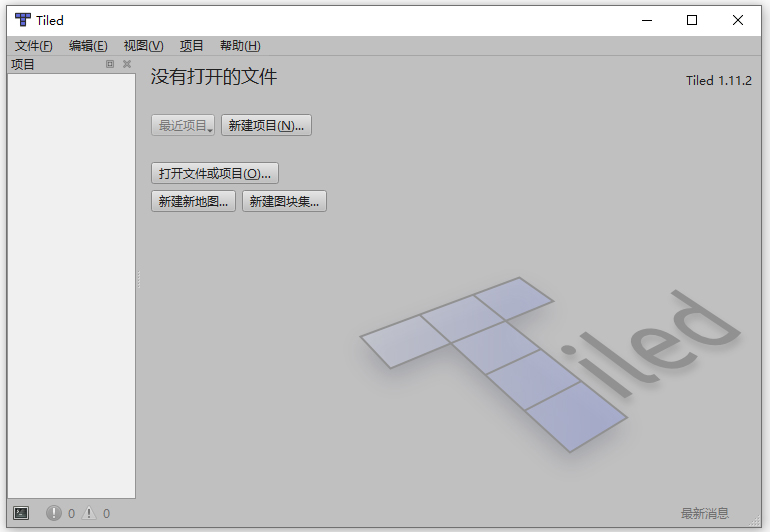Click the 新建新地图... button
The image size is (770, 532).
point(193,201)
